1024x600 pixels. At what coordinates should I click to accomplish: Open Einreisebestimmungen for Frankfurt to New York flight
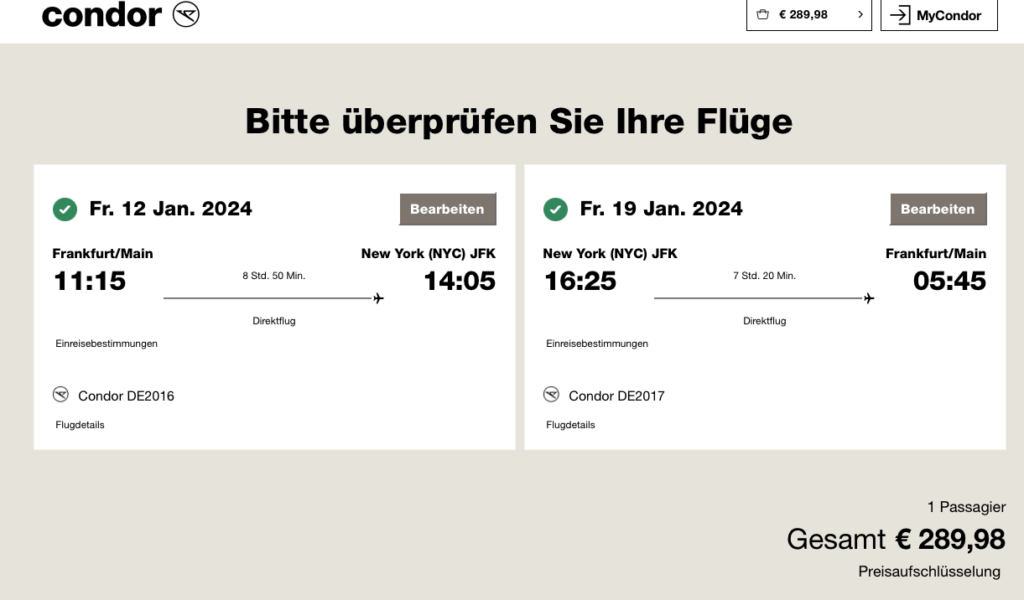pyautogui.click(x=106, y=343)
